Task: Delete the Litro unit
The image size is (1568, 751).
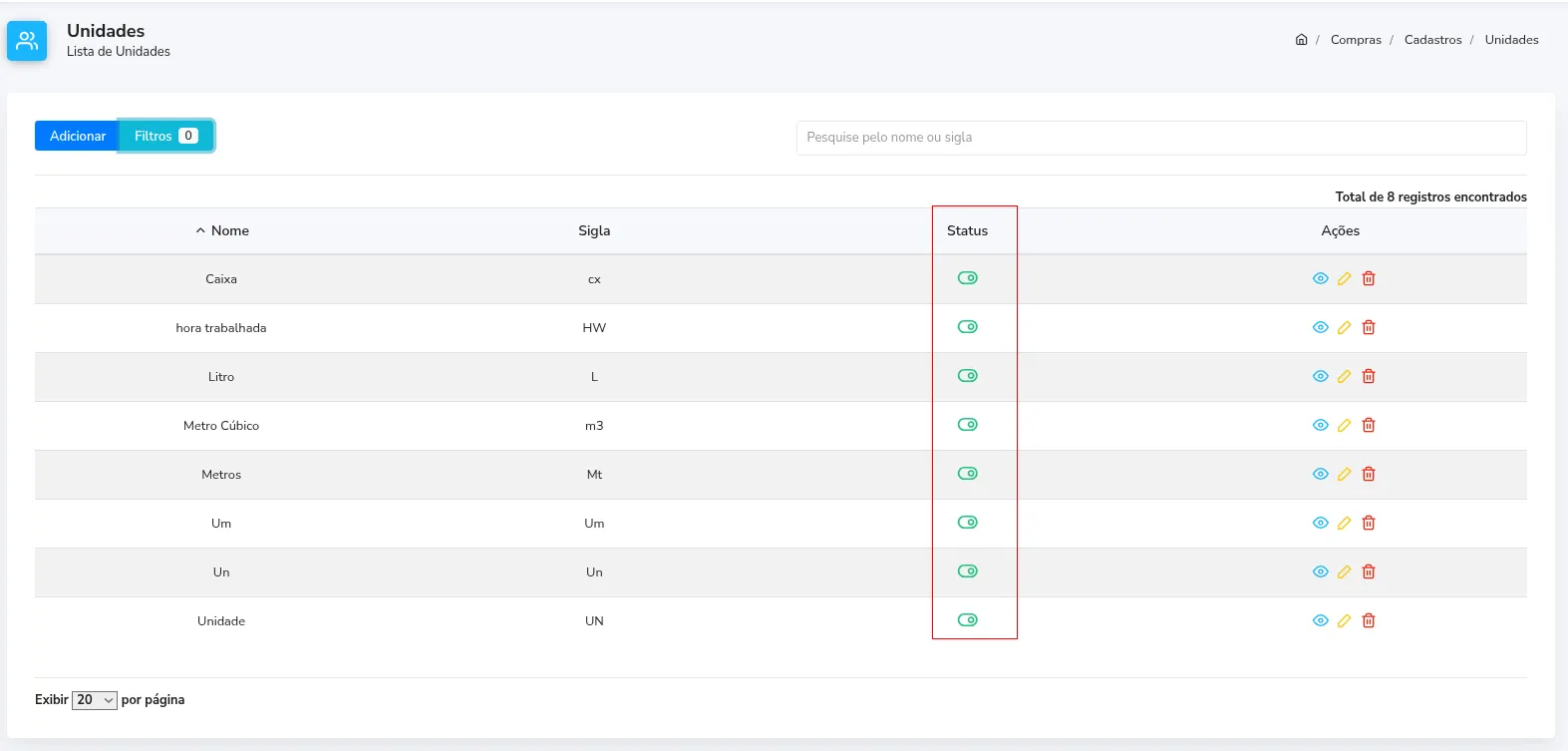Action: (1369, 377)
